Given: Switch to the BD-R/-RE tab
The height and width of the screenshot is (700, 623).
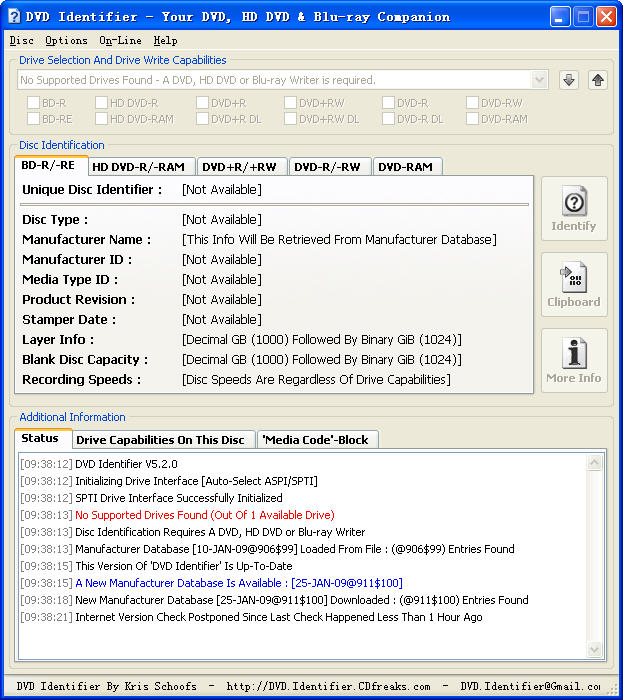Looking at the screenshot, I should (x=51, y=165).
